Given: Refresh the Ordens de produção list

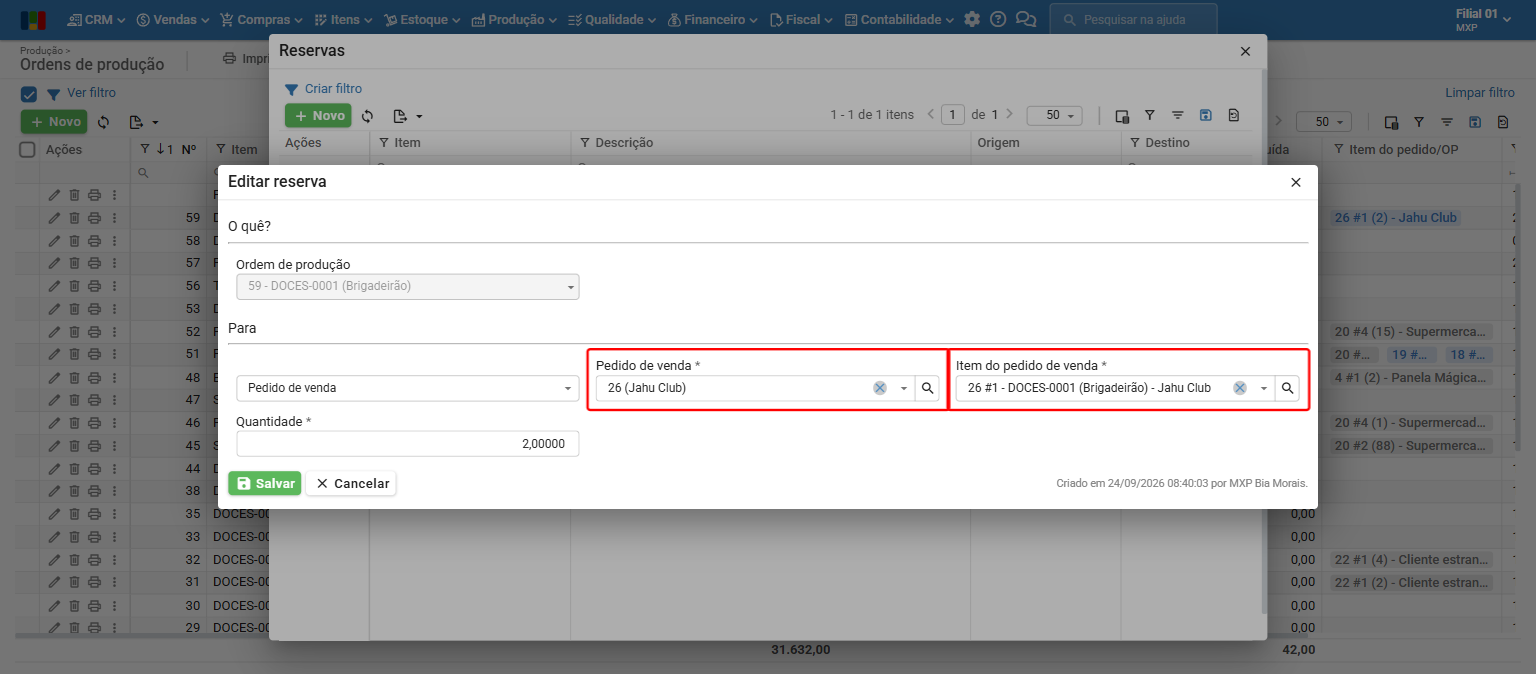Looking at the screenshot, I should pos(103,122).
